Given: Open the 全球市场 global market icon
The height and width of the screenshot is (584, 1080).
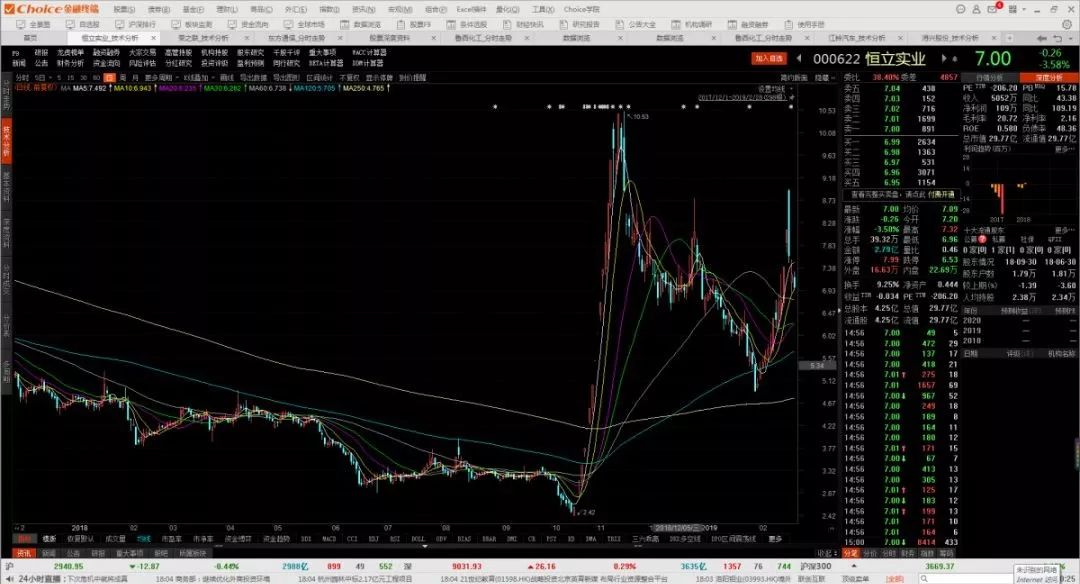Looking at the screenshot, I should pos(288,24).
